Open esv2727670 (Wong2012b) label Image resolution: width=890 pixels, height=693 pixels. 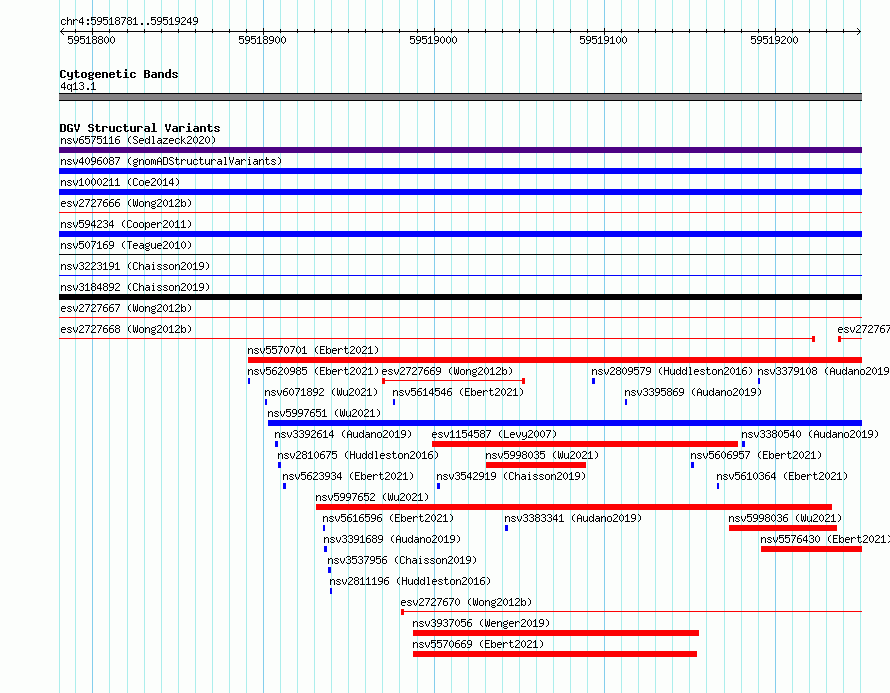coord(466,602)
